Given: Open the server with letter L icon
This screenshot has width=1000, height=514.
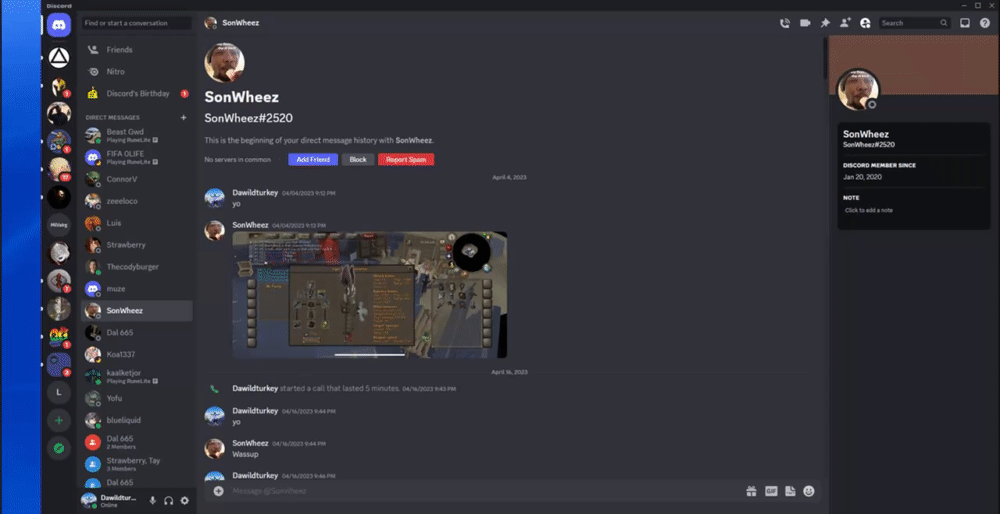Looking at the screenshot, I should tap(59, 392).
